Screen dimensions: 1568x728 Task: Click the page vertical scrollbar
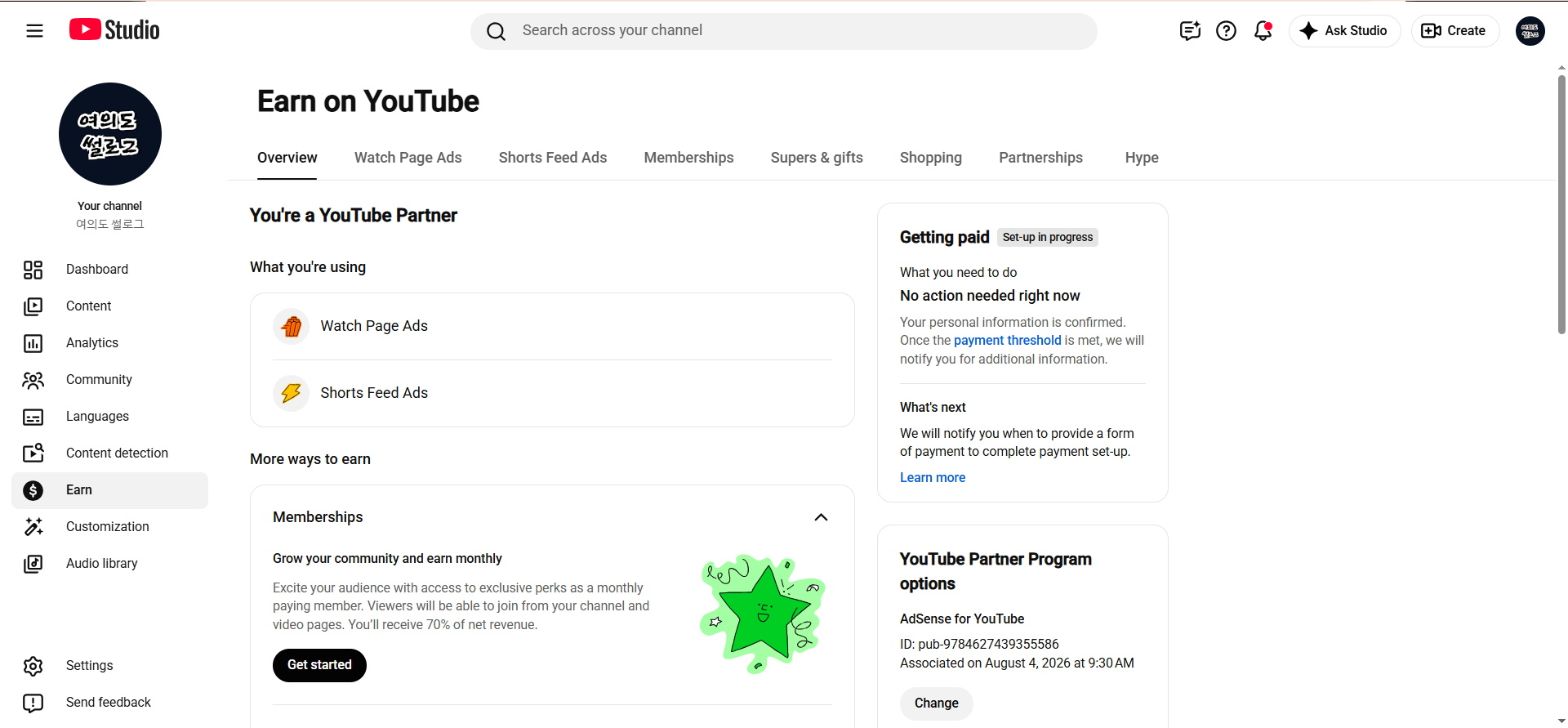pos(1561,204)
